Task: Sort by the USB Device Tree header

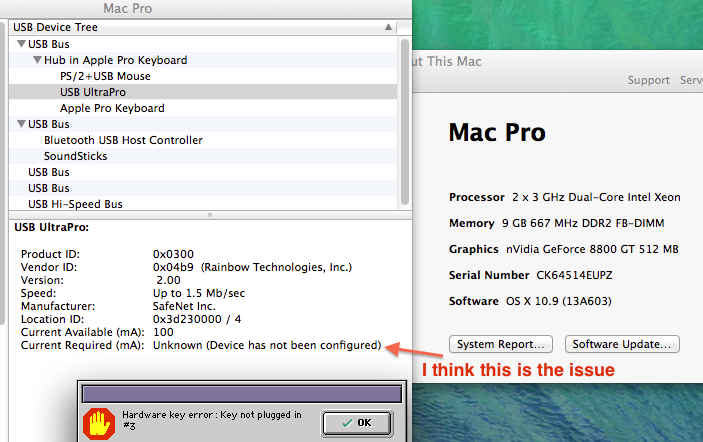Action: tap(203, 27)
